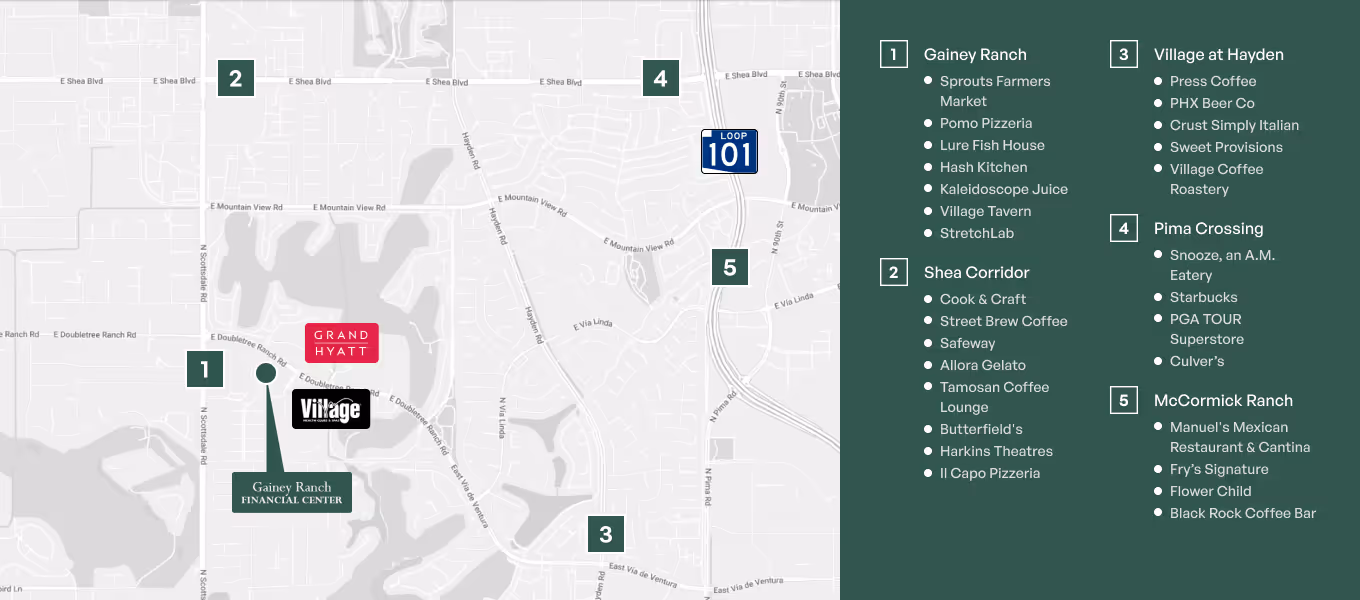Screen dimensions: 1360x600
Task: Click the Black Rock Coffee Bar entry
Action: (1243, 513)
